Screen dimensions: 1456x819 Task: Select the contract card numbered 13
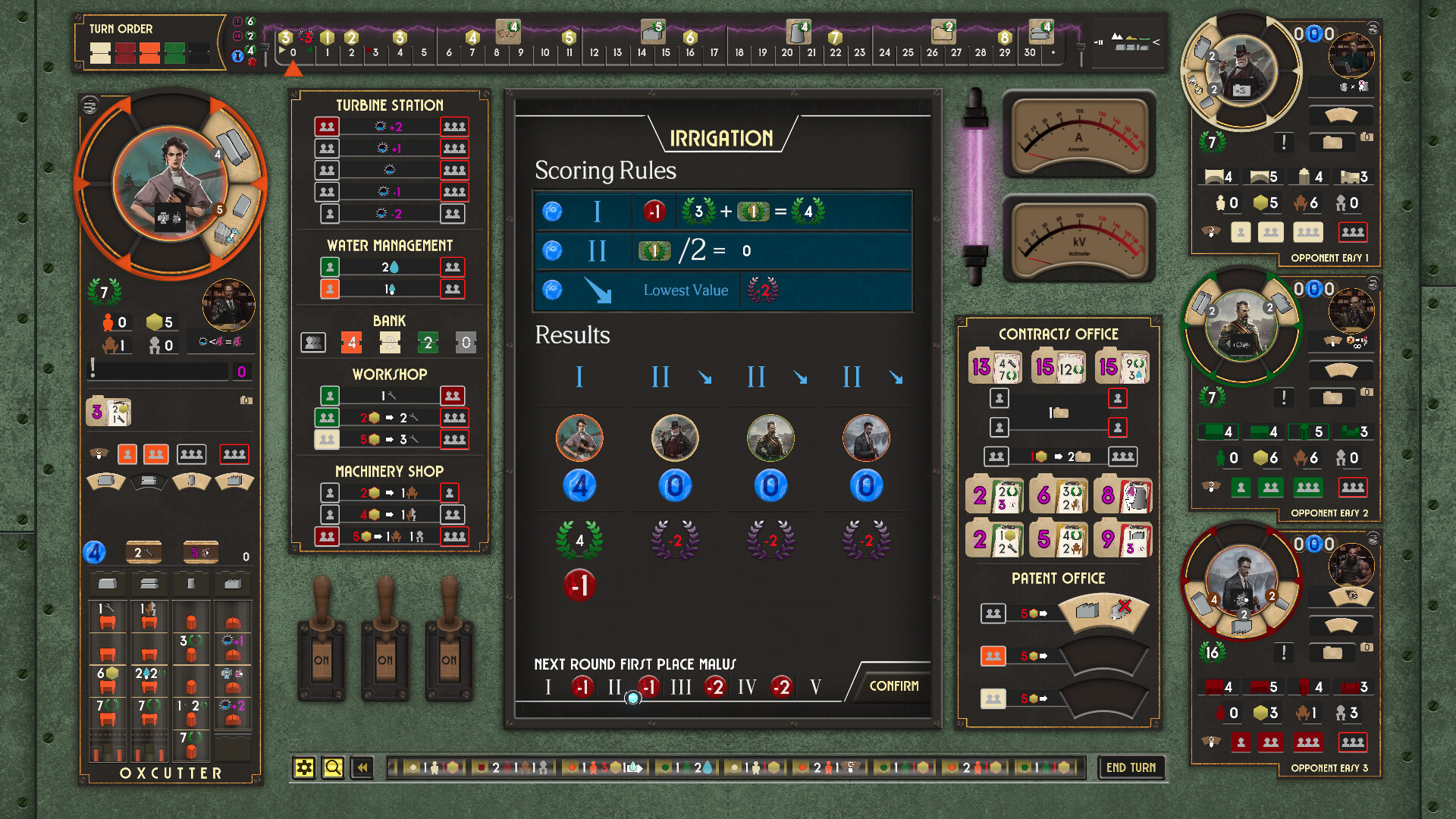[x=994, y=368]
